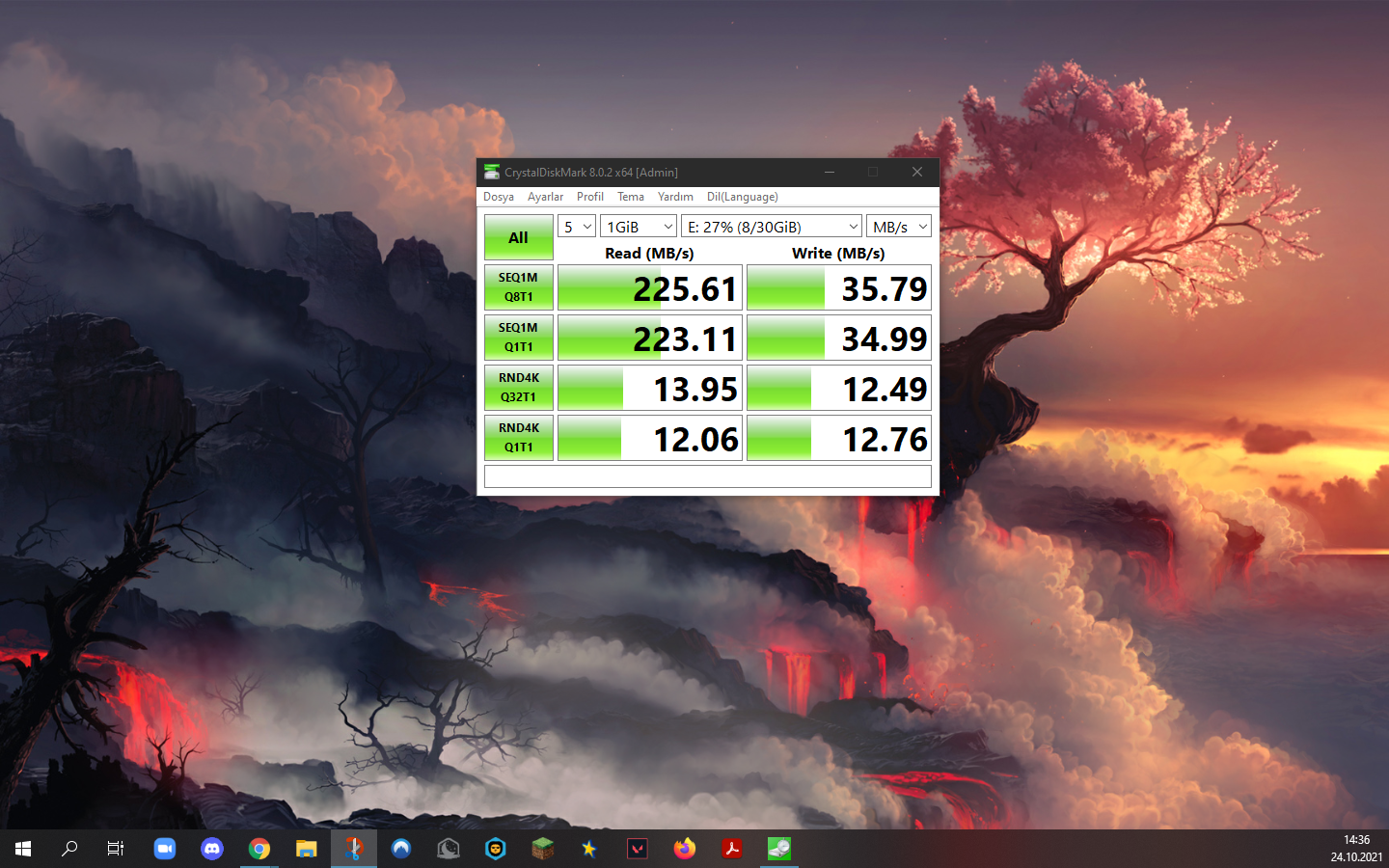1389x868 pixels.
Task: Click the Write (MB/s) column header
Action: pos(838,253)
